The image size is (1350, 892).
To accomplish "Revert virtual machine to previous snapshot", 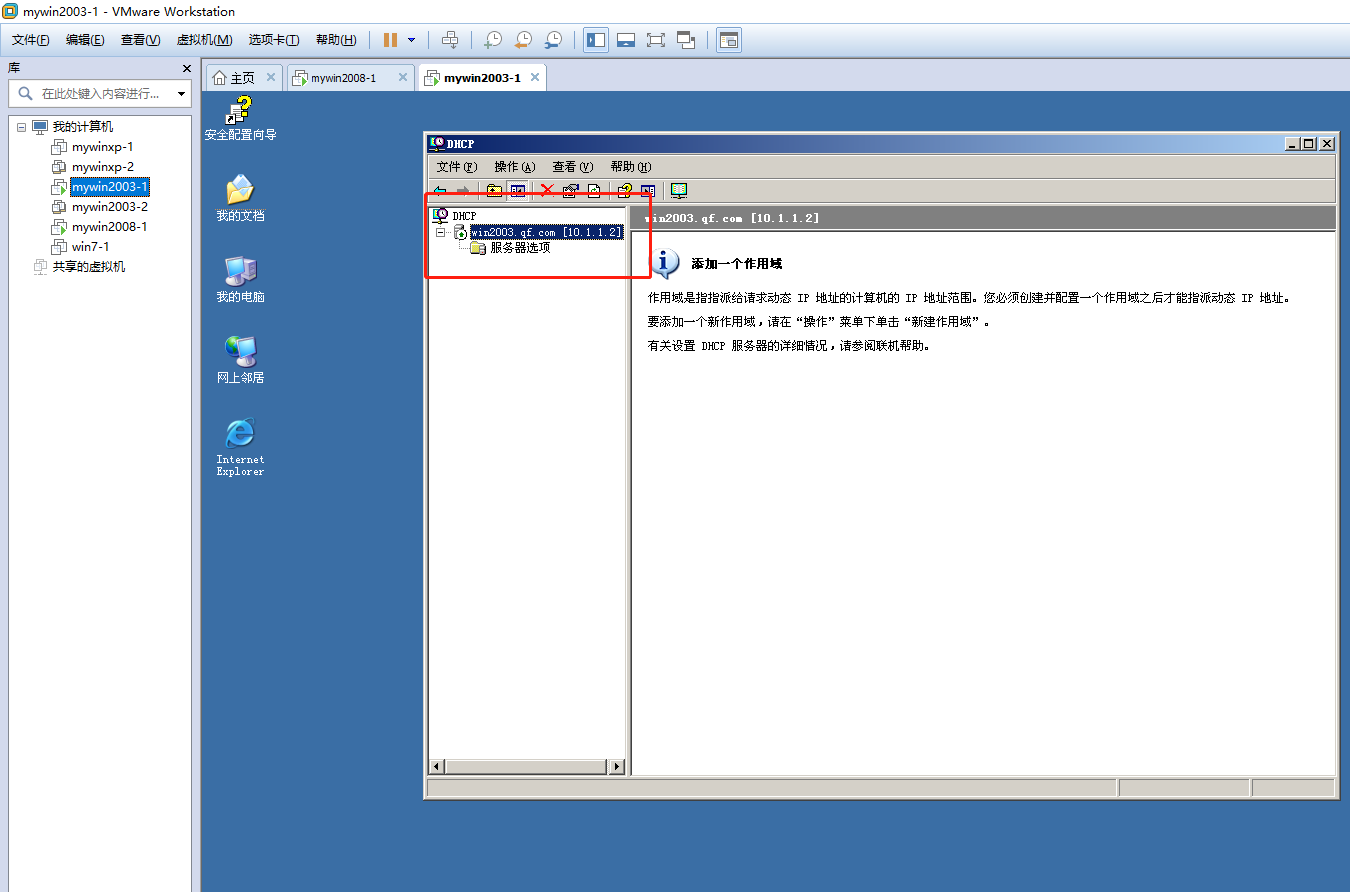I will (522, 40).
